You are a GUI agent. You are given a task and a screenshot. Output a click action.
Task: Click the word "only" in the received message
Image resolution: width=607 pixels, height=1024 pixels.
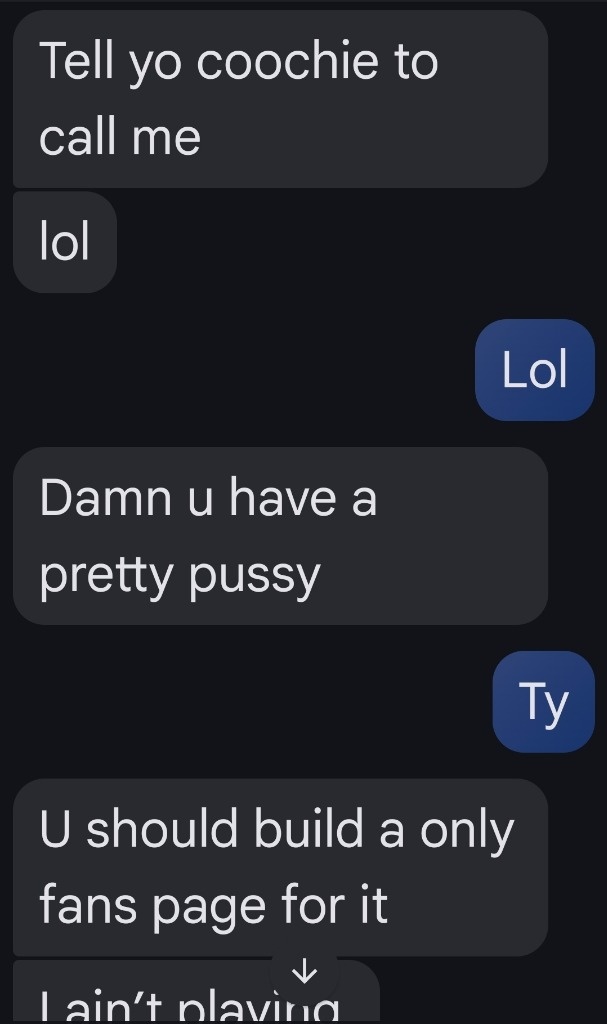pyautogui.click(x=467, y=831)
